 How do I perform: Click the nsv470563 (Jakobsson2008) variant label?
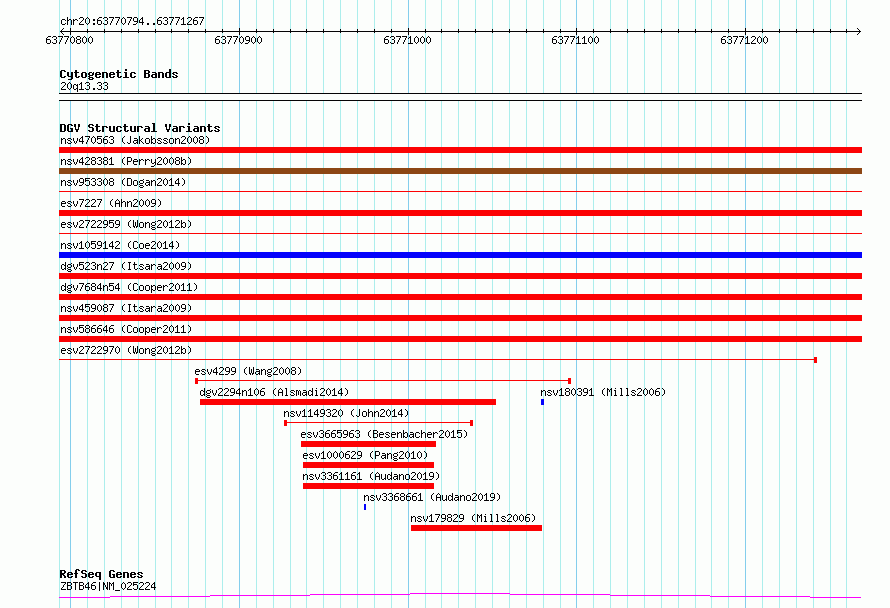(x=135, y=140)
